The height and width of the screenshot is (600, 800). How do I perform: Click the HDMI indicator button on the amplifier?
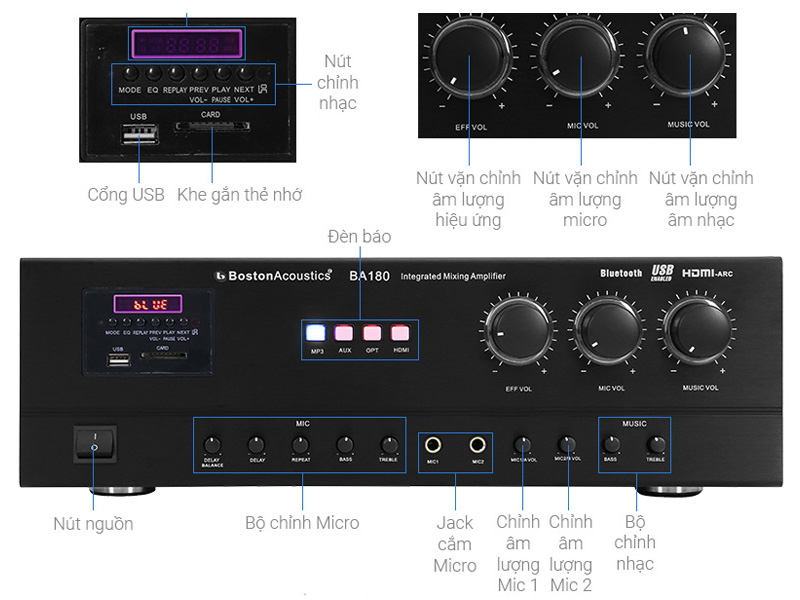[x=400, y=333]
